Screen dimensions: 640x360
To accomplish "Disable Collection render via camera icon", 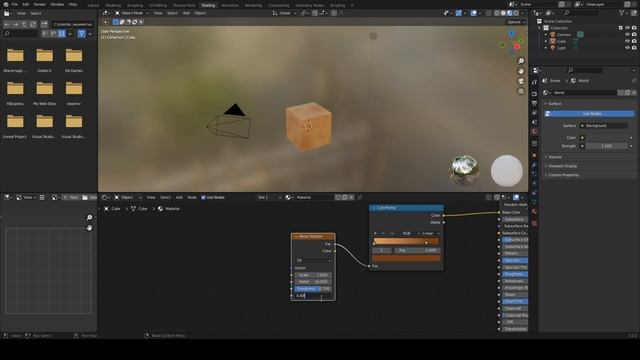I will pos(634,28).
